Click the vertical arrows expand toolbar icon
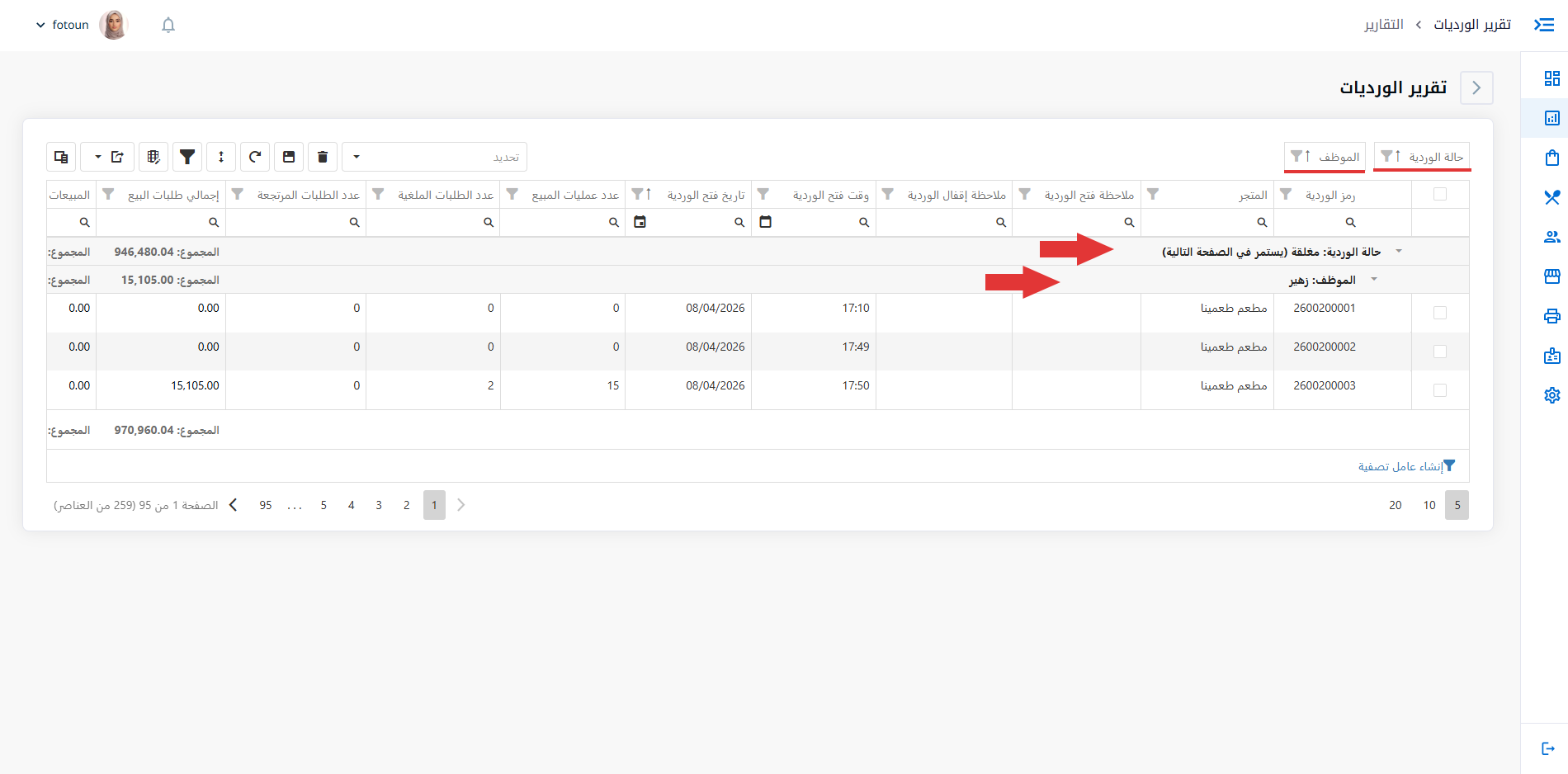Viewport: 1568px width, 774px height. tap(221, 157)
